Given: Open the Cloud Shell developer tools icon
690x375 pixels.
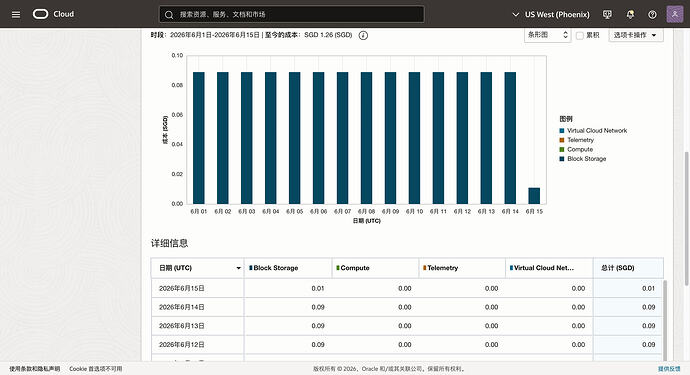Looking at the screenshot, I should [607, 15].
